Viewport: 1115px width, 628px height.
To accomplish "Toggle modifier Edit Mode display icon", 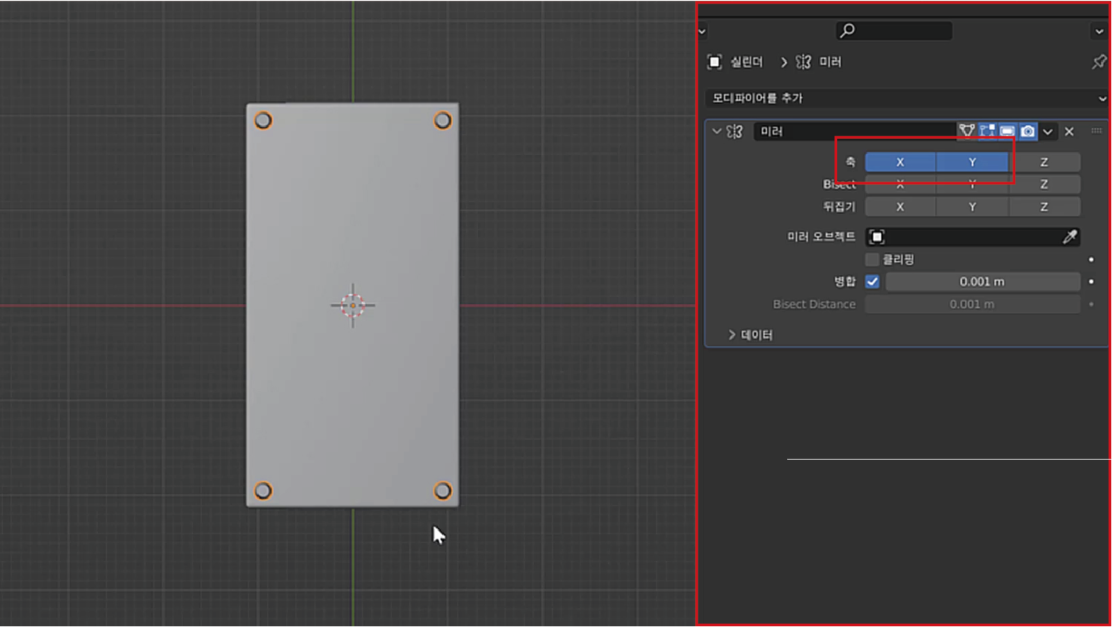I will coord(987,131).
